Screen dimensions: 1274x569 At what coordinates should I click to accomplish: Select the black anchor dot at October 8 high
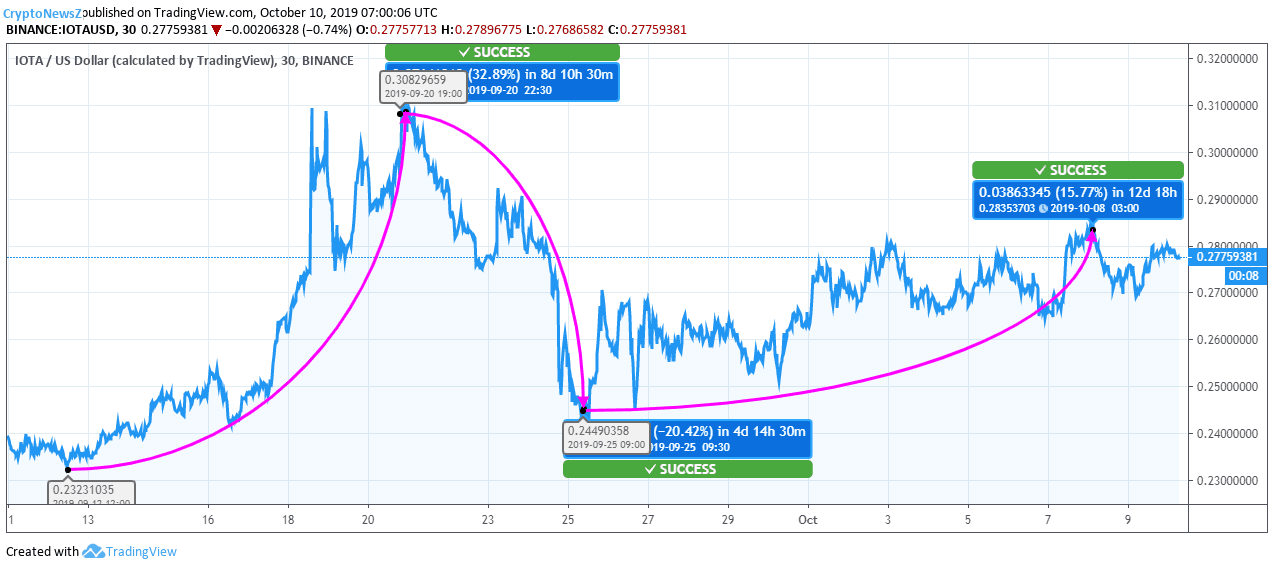point(1093,231)
